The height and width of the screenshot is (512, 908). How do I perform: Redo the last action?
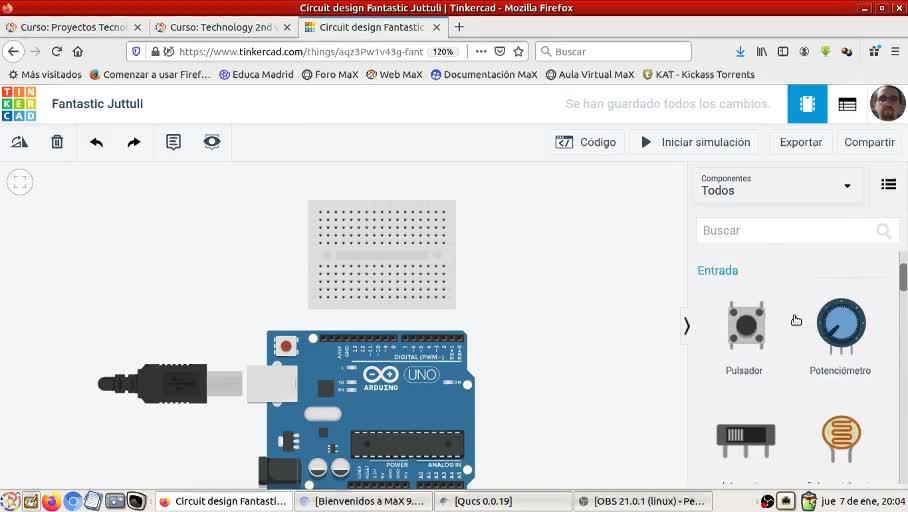[x=134, y=142]
